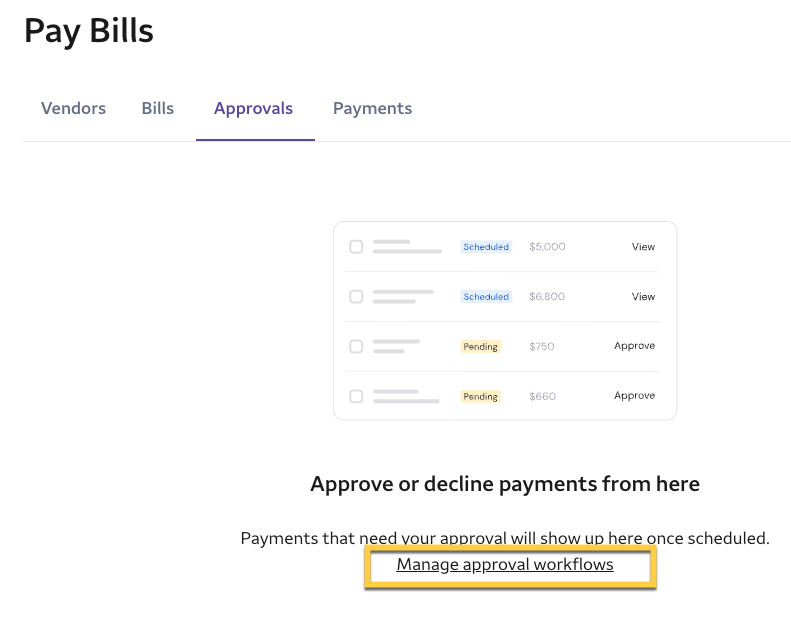Click the Pending badge beside $750
The image size is (791, 633).
(480, 347)
